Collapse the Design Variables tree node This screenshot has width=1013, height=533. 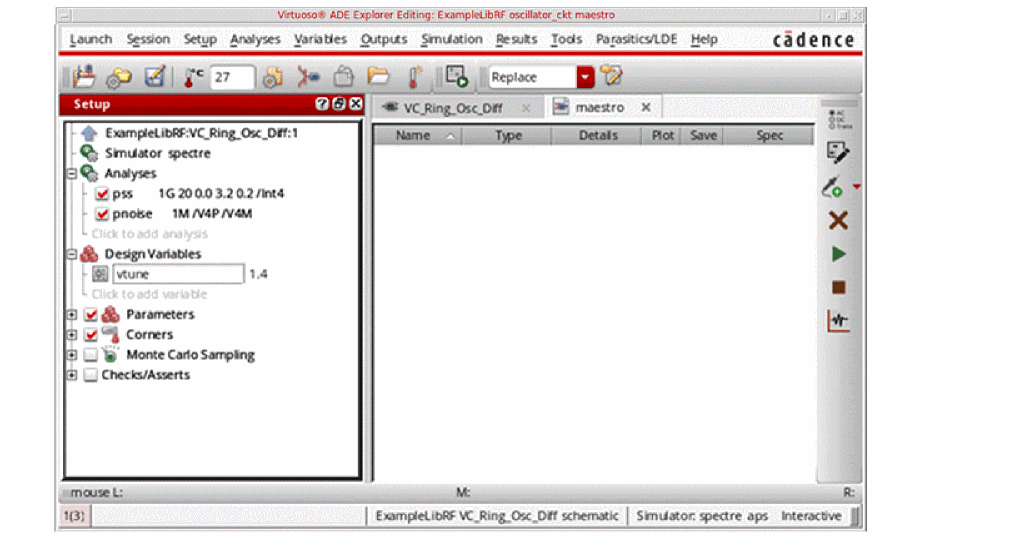tap(72, 254)
